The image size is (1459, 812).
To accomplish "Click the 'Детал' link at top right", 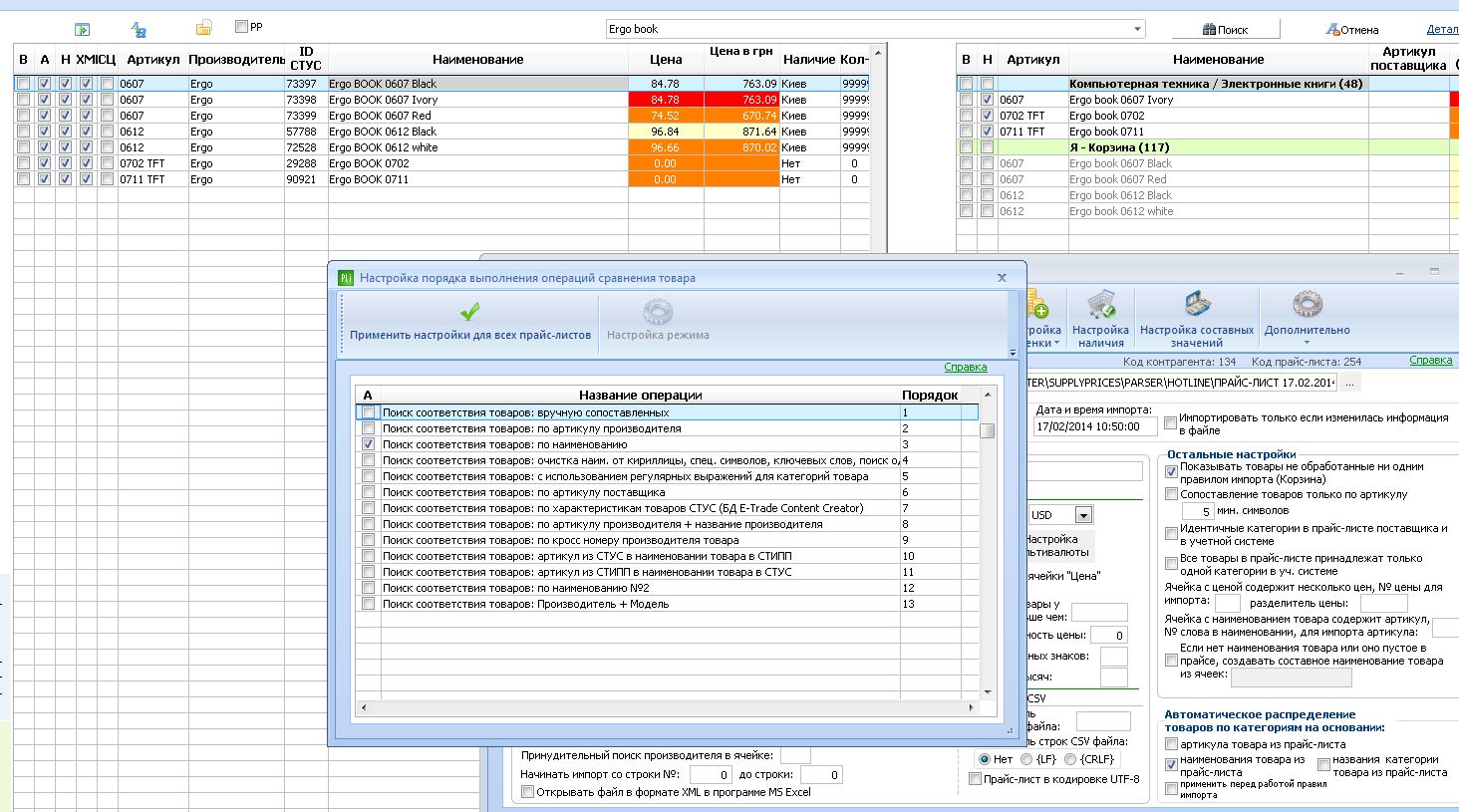I will tap(1442, 30).
